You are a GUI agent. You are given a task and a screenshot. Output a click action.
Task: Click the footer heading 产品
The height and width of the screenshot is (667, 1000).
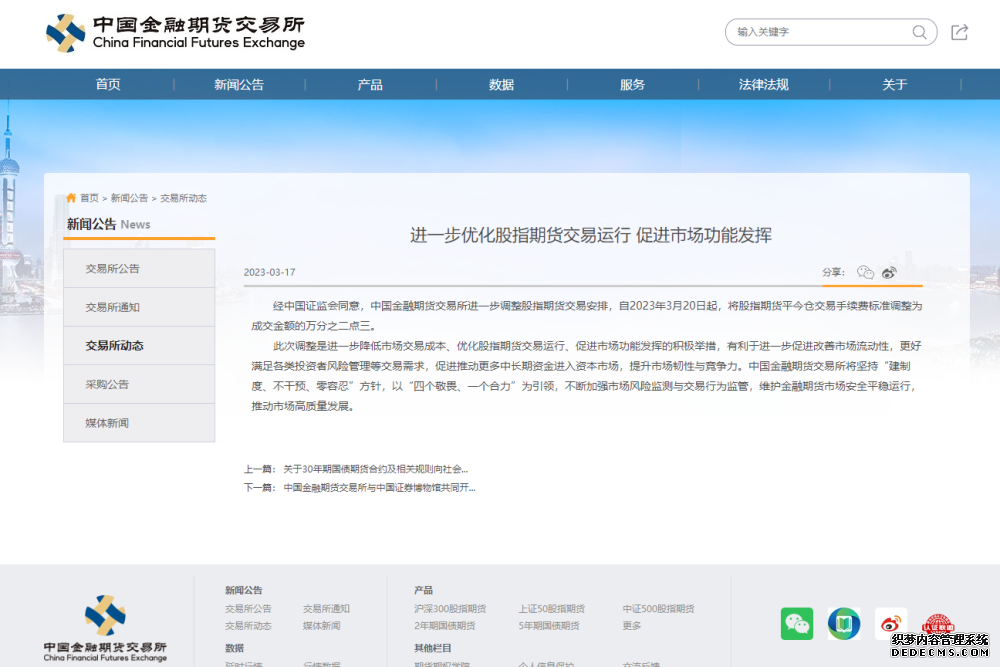tap(423, 590)
